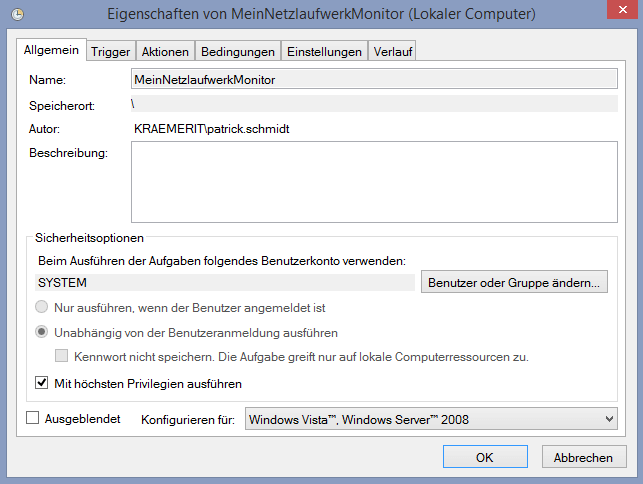
Task: Toggle the Kennwort nicht speichern checkbox
Action: coord(62,356)
